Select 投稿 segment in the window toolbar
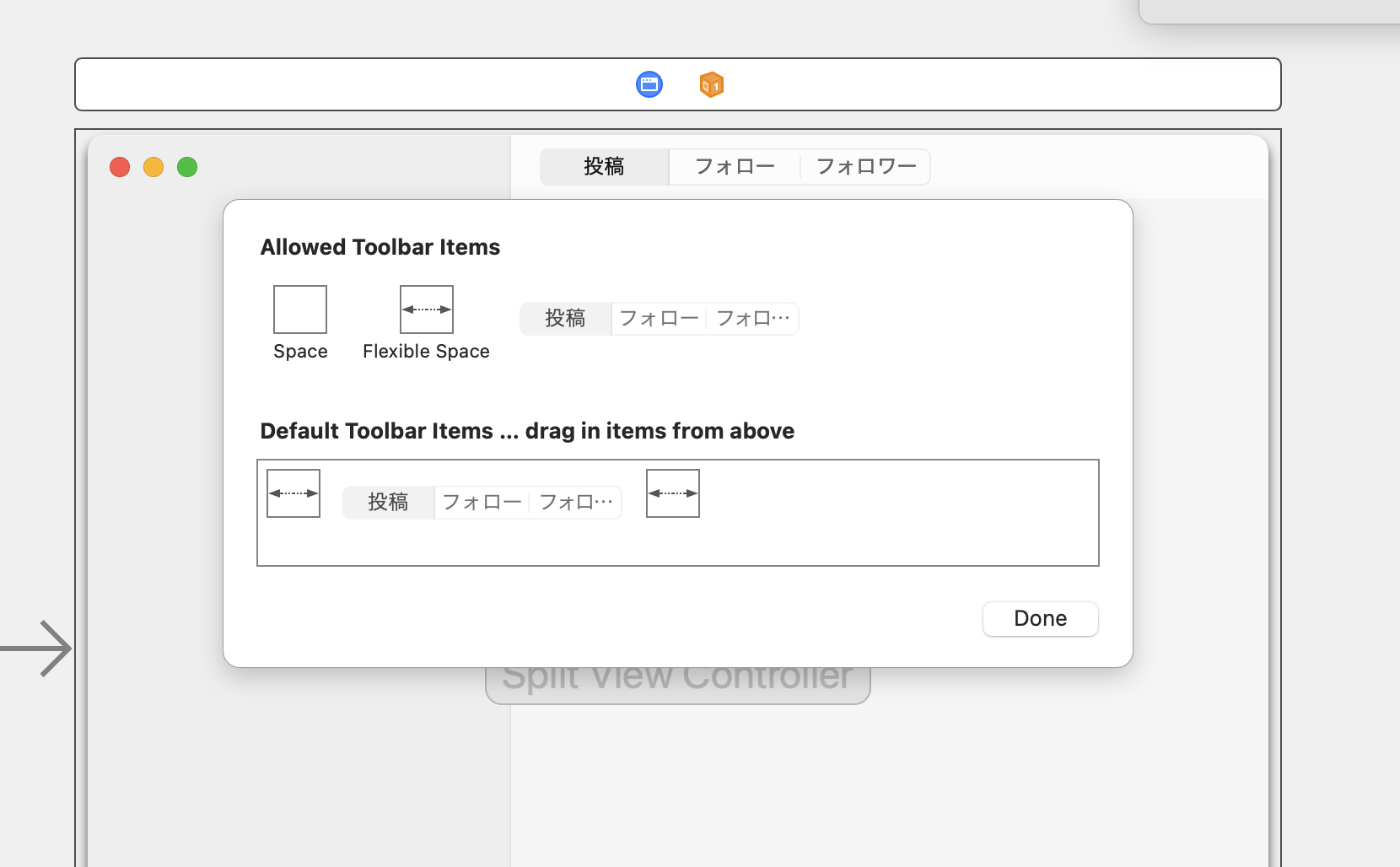 coord(604,167)
